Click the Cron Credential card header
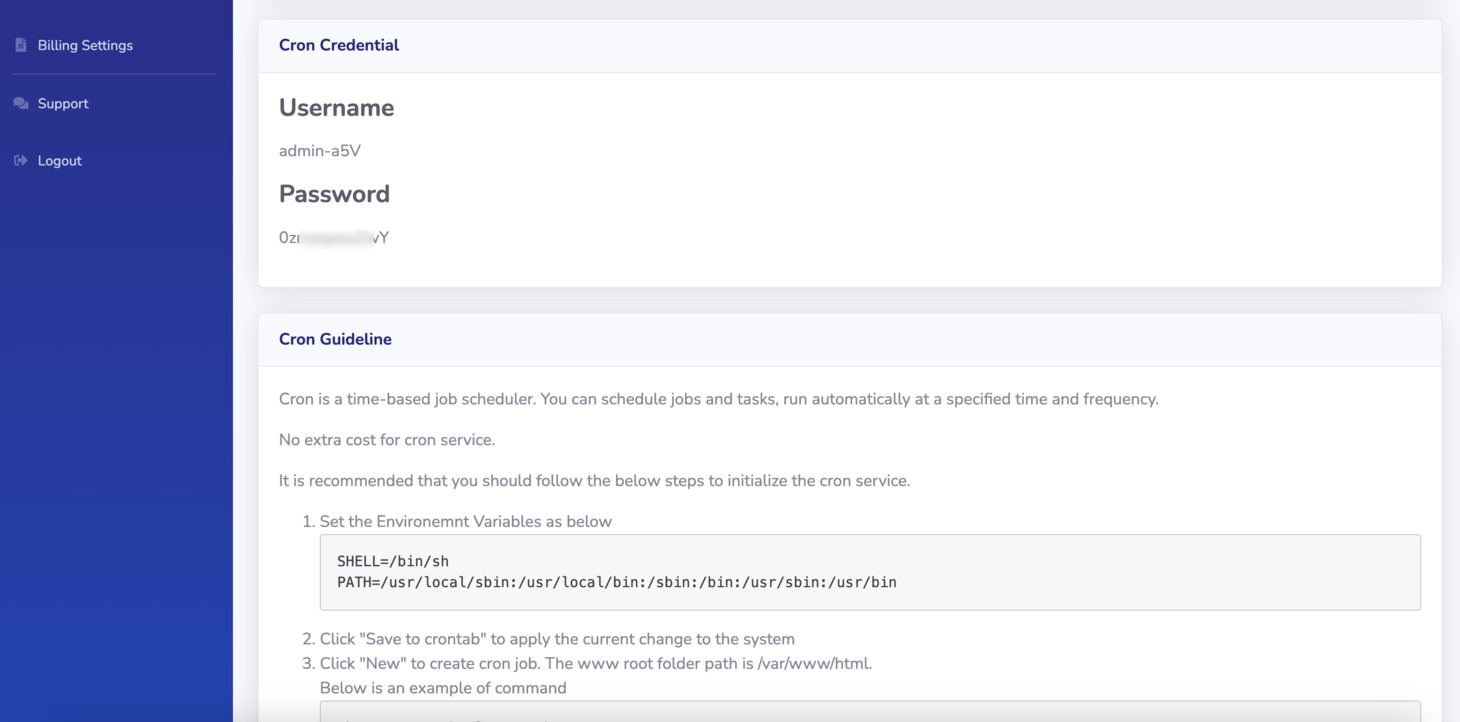Image resolution: width=1460 pixels, height=722 pixels. [x=850, y=45]
